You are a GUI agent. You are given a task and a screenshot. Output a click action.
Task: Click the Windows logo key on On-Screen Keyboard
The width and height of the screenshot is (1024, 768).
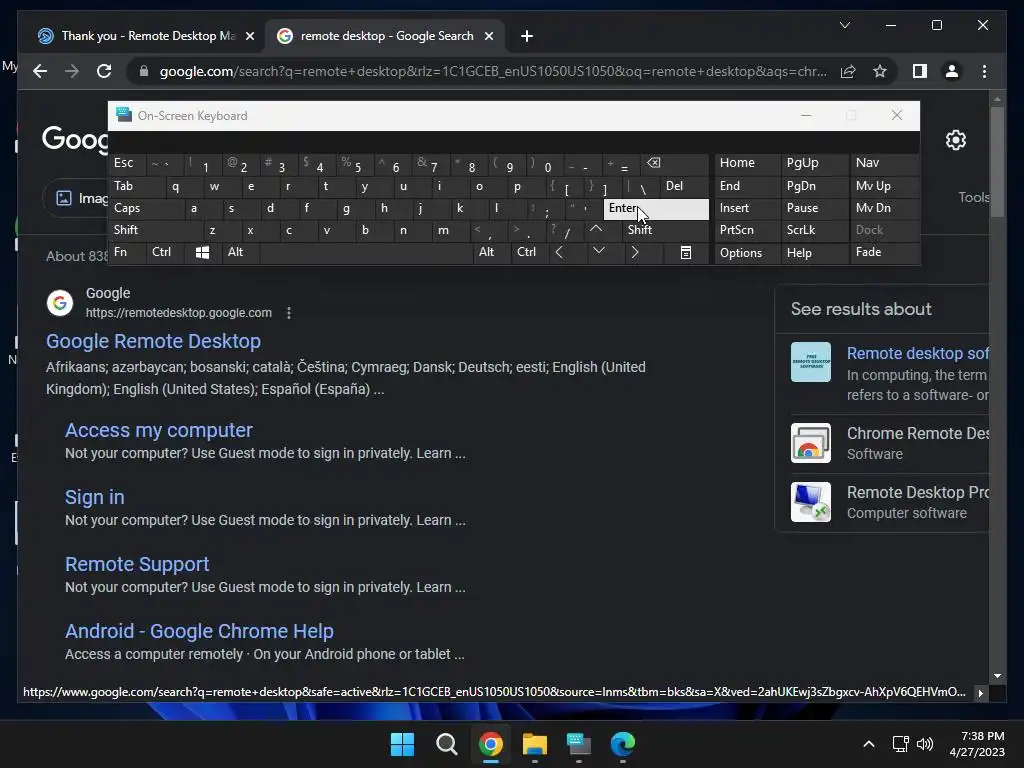202,252
